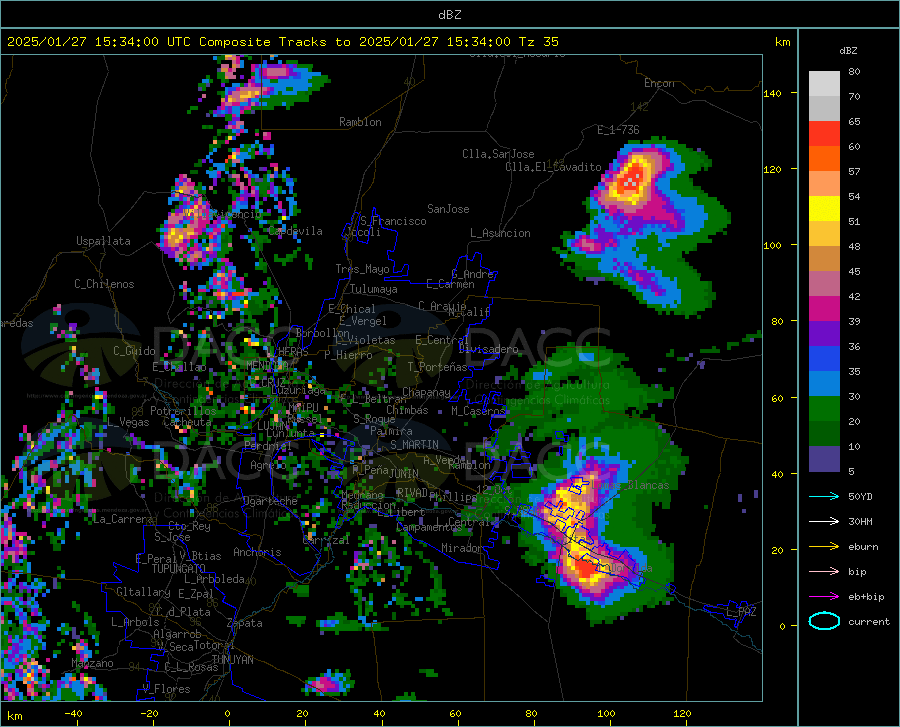Click the -40 km horizontal axis tick label
The image size is (900, 727).
pyautogui.click(x=73, y=714)
